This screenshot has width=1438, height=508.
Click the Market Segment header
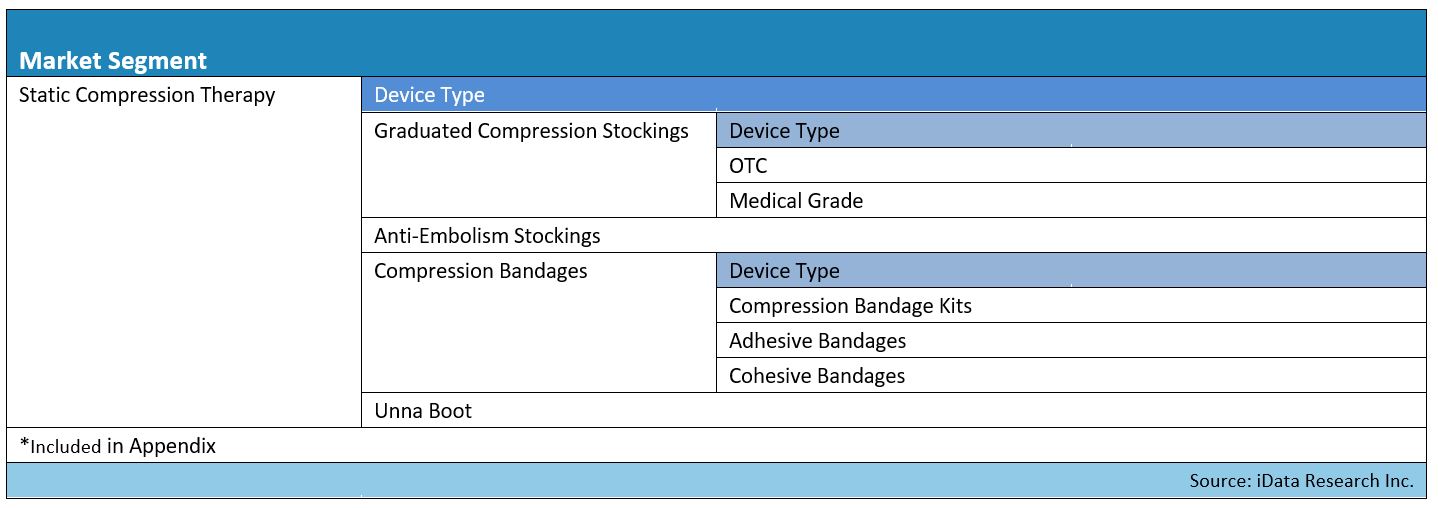point(113,61)
